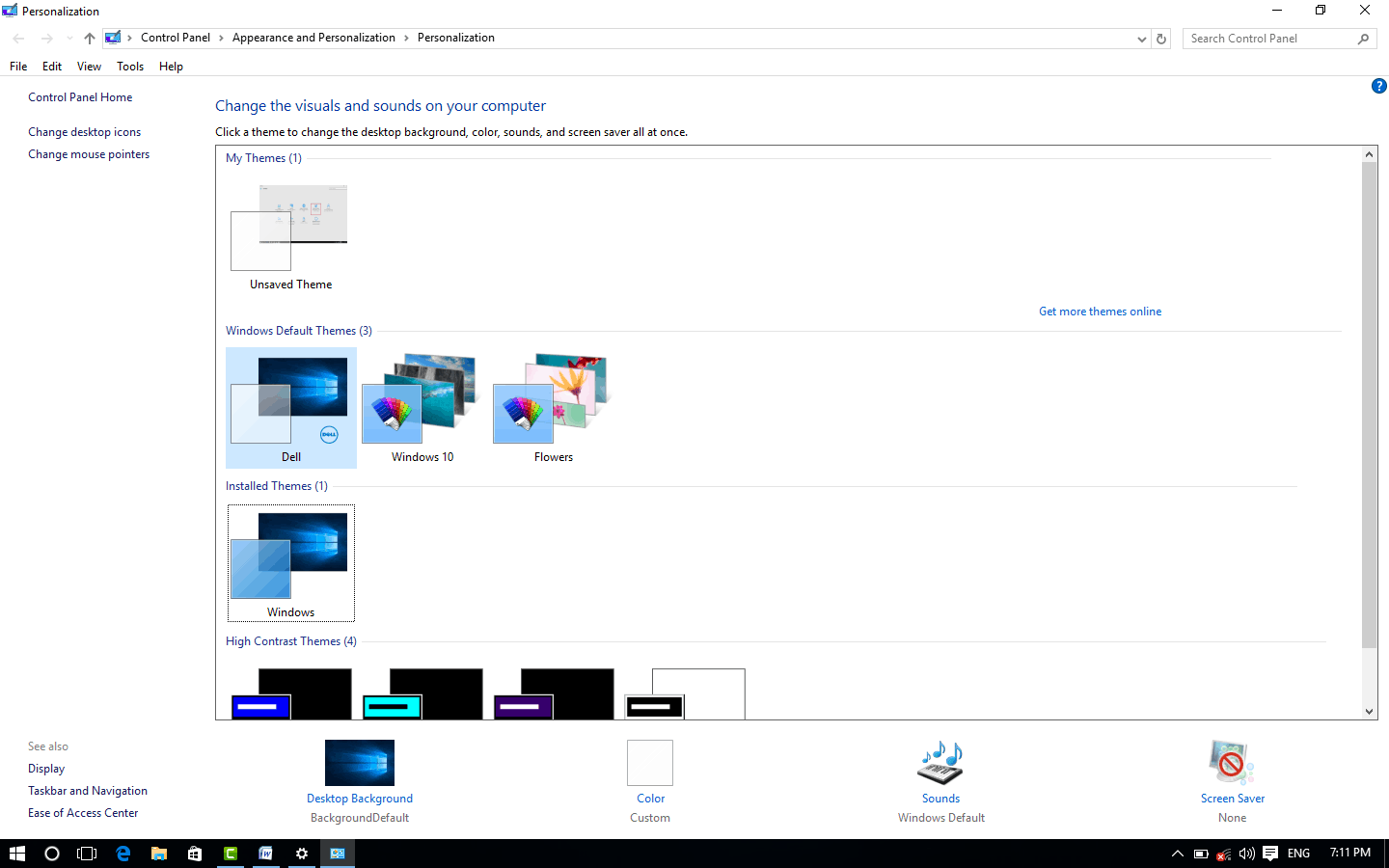Open the Display link under See also
This screenshot has height=868, width=1389.
pyautogui.click(x=46, y=769)
